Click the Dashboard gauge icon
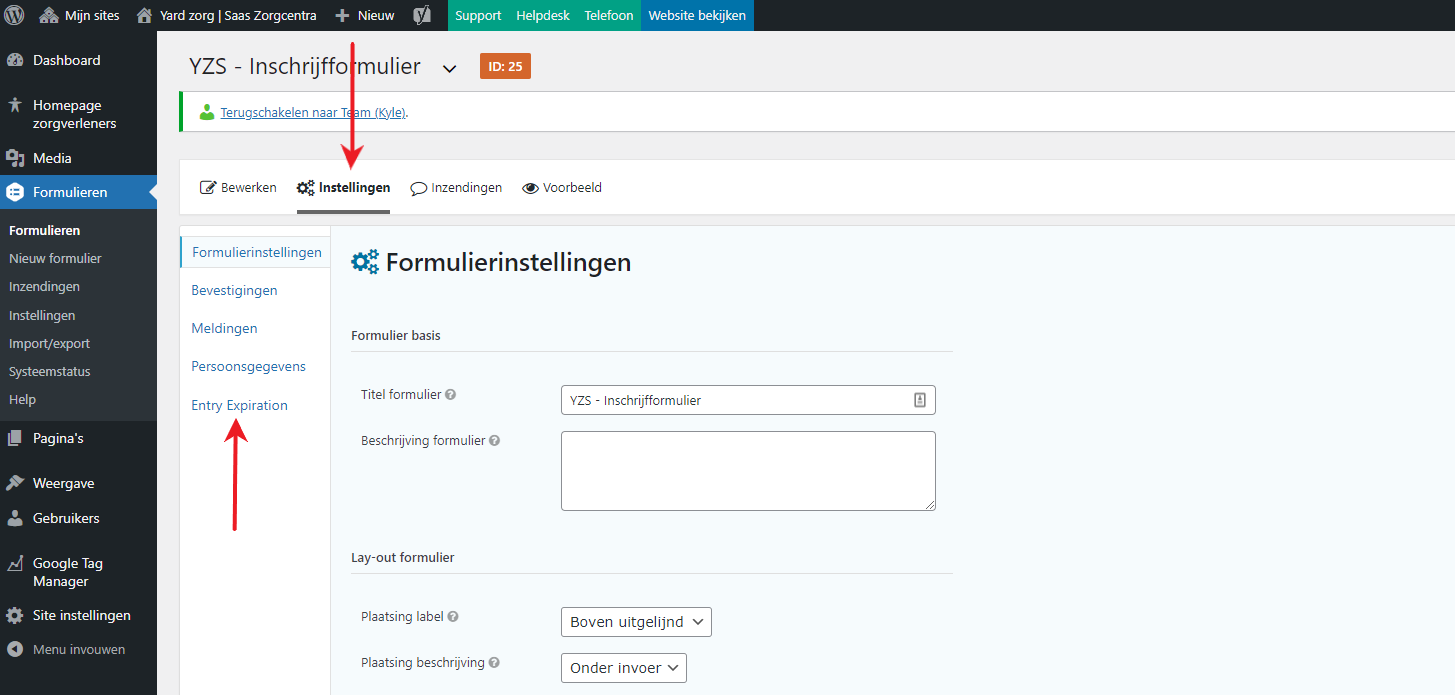Screen dimensions: 1455x695 (15, 60)
